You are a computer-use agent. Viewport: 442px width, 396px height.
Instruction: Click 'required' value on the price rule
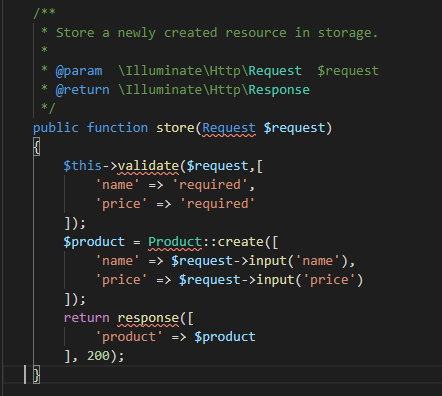coord(218,204)
